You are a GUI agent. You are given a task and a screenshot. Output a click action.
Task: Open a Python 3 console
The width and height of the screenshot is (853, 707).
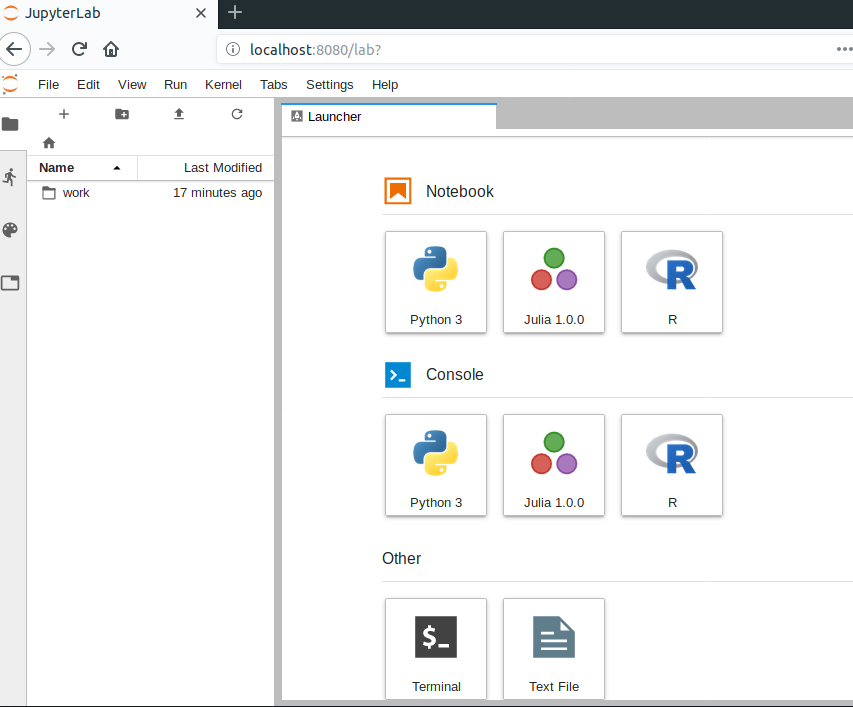(436, 465)
